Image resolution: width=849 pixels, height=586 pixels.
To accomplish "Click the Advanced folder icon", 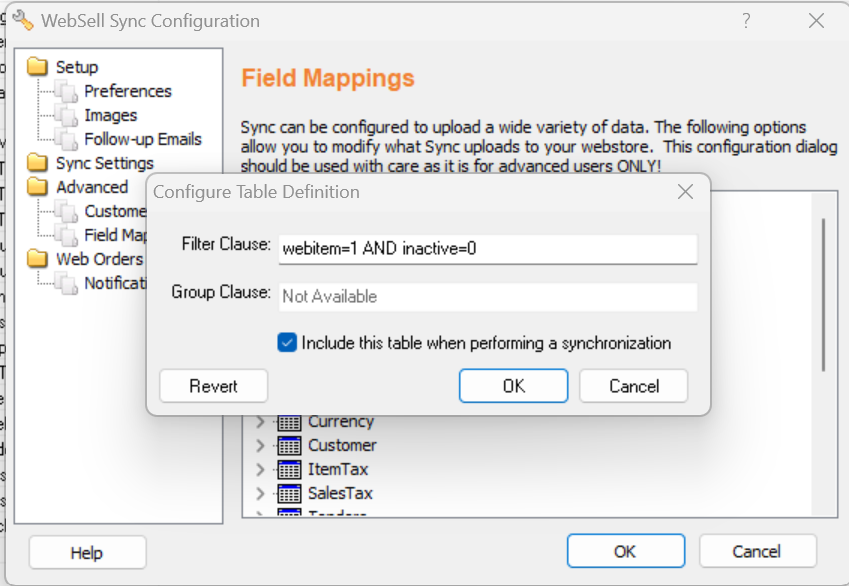I will tap(37, 187).
